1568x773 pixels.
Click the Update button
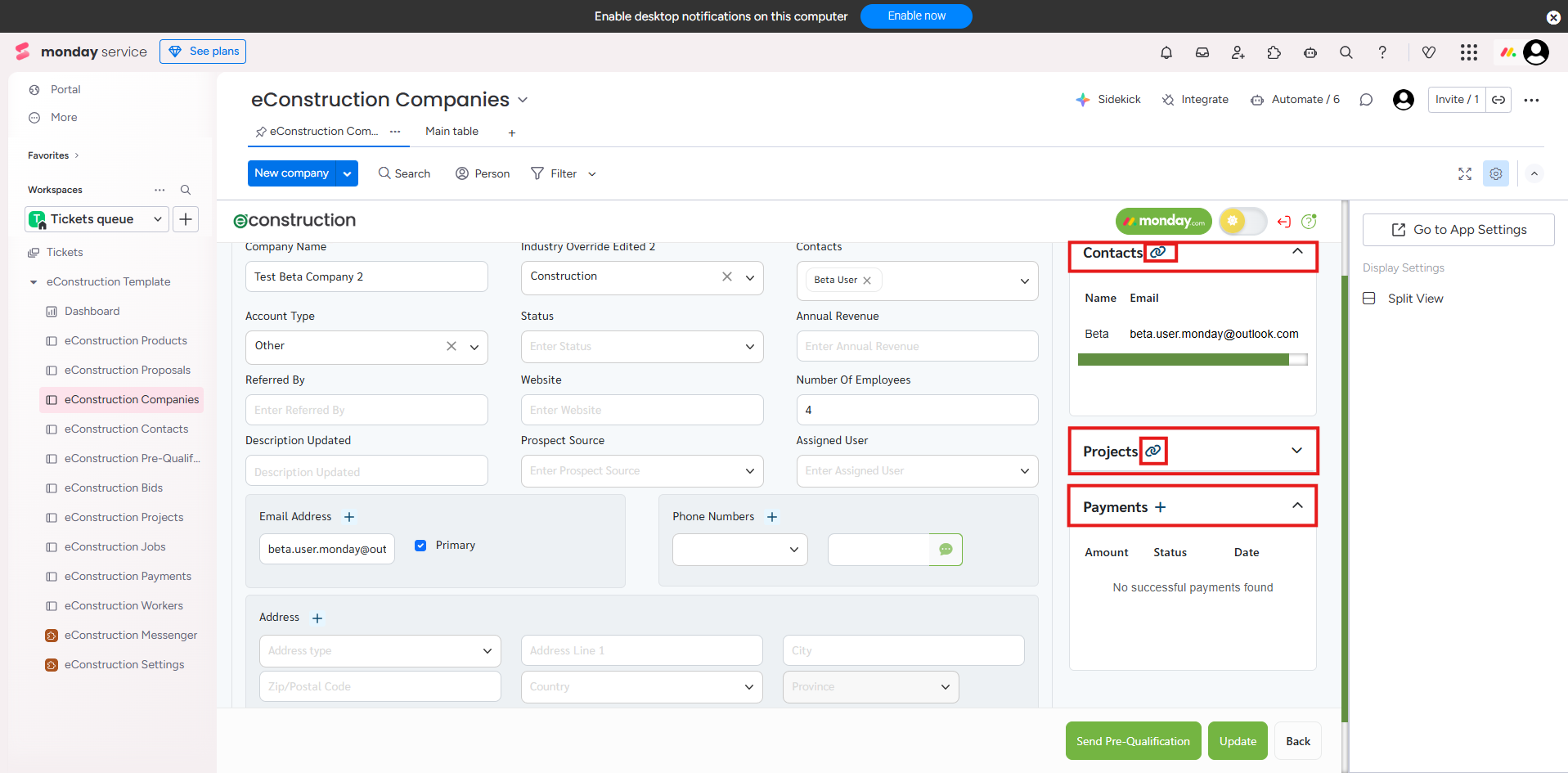(x=1237, y=741)
